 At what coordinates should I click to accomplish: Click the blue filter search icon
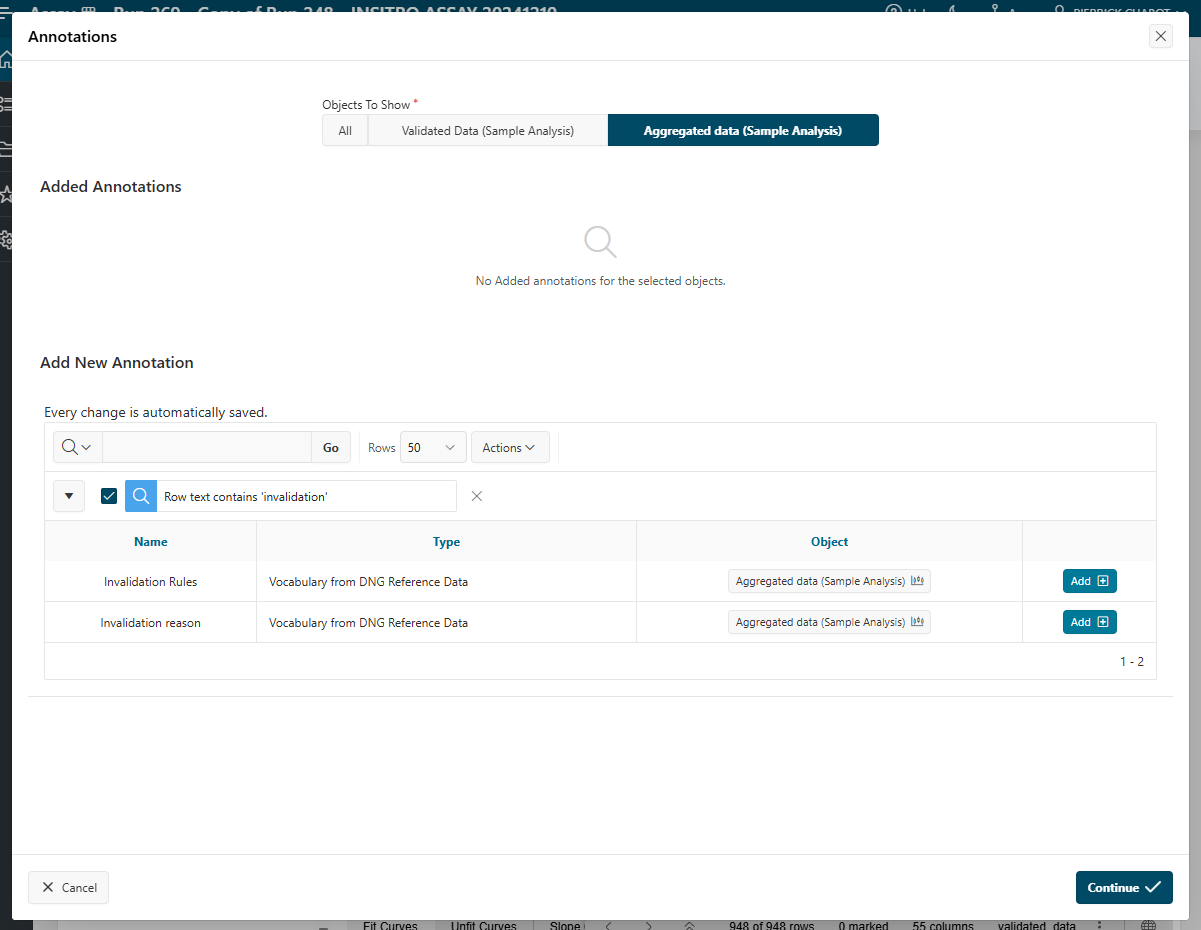point(141,496)
